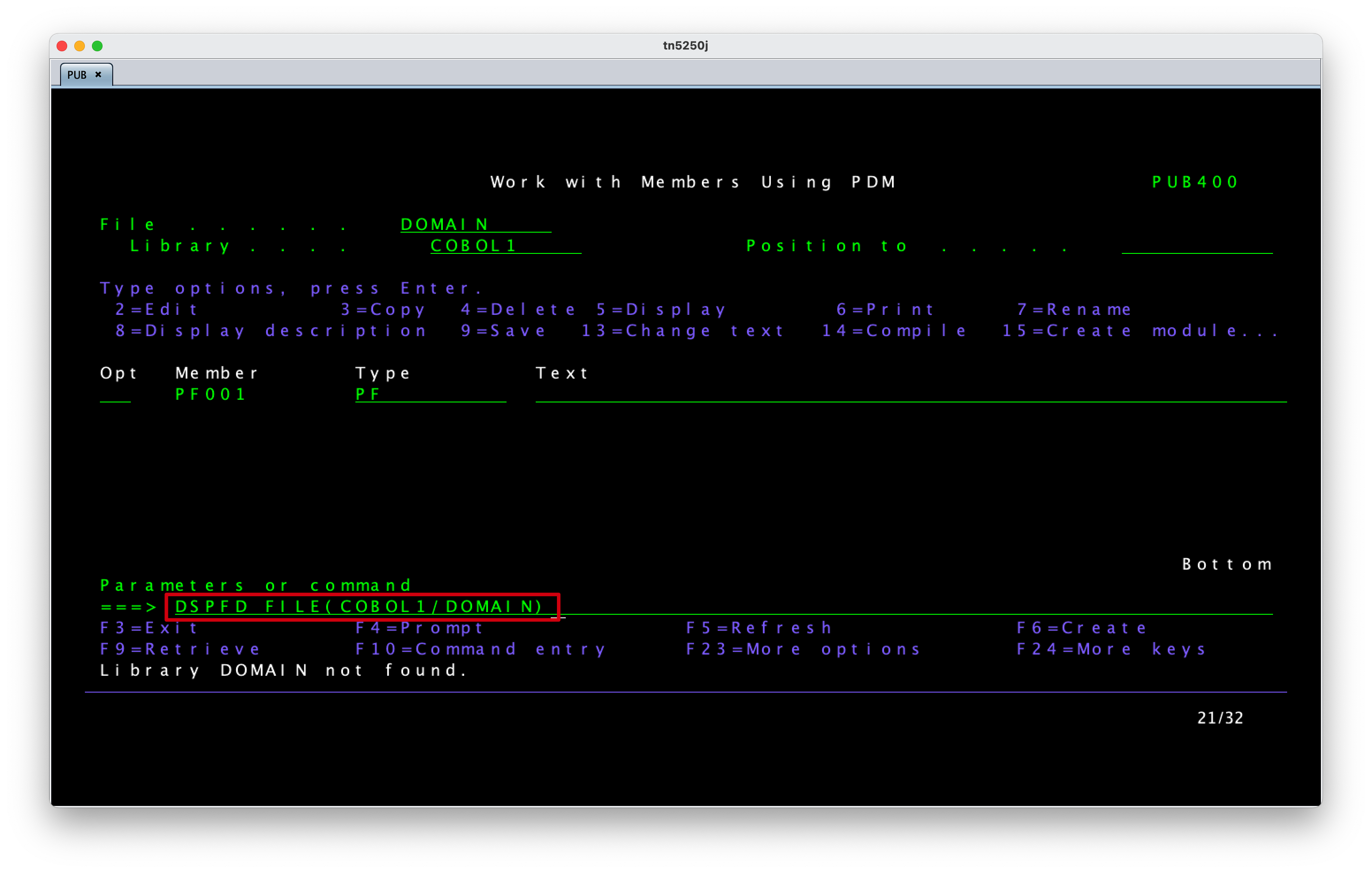
Task: Click member name PF001
Action: pos(210,394)
